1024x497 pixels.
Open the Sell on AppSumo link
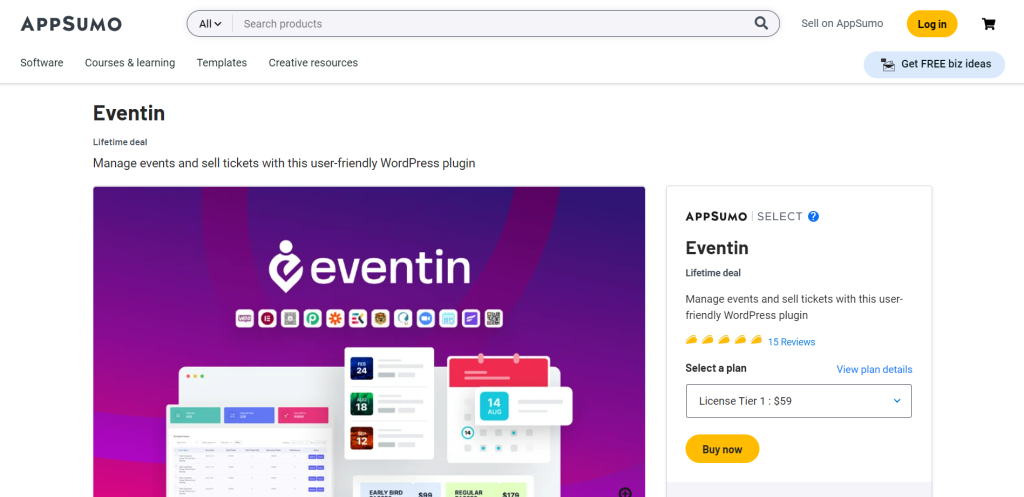(x=842, y=24)
